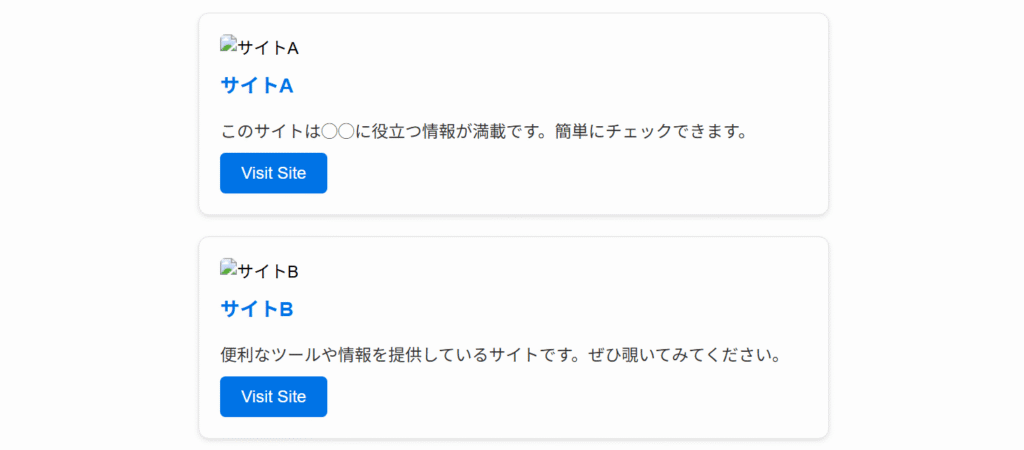Click the broken image icon for サイトA
1024x450 pixels.
point(229,45)
